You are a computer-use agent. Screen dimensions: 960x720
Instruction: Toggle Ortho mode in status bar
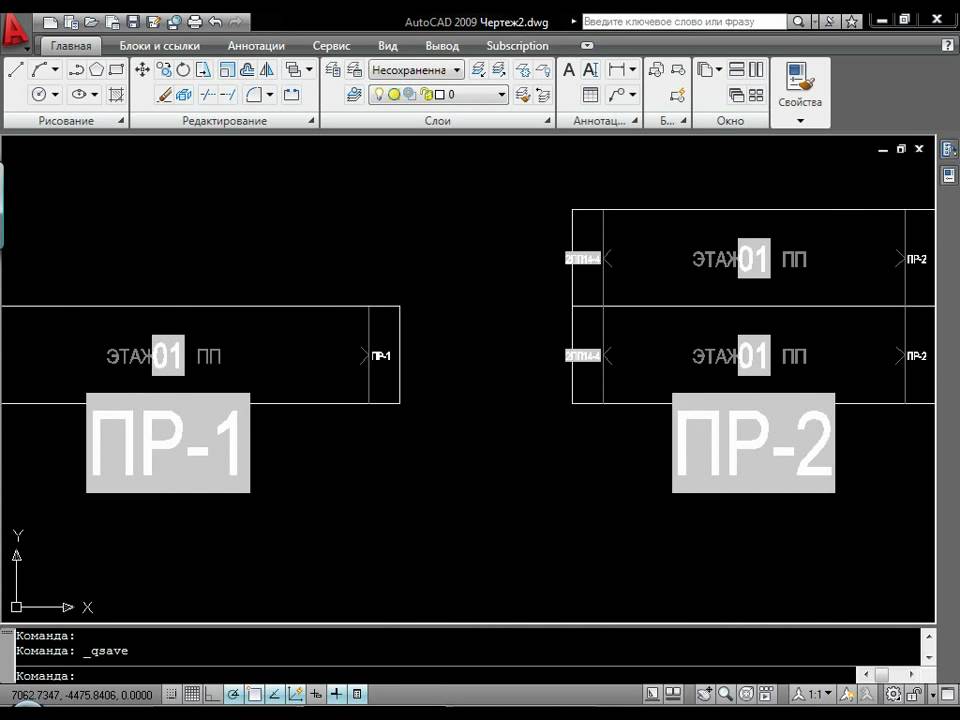(x=212, y=694)
